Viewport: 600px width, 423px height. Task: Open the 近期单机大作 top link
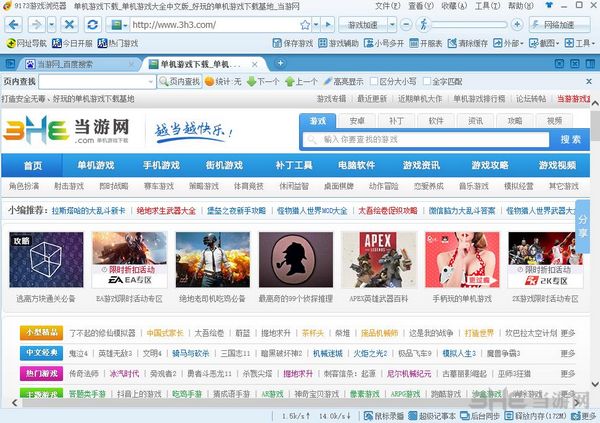420,99
